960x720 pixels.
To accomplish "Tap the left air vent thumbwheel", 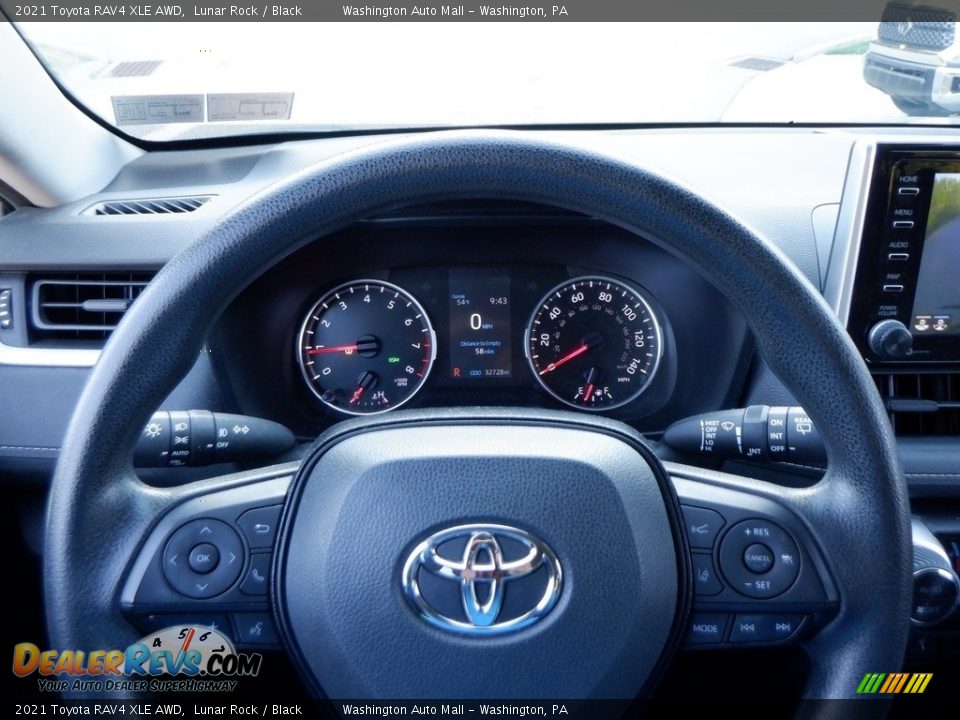I will (x=6, y=309).
